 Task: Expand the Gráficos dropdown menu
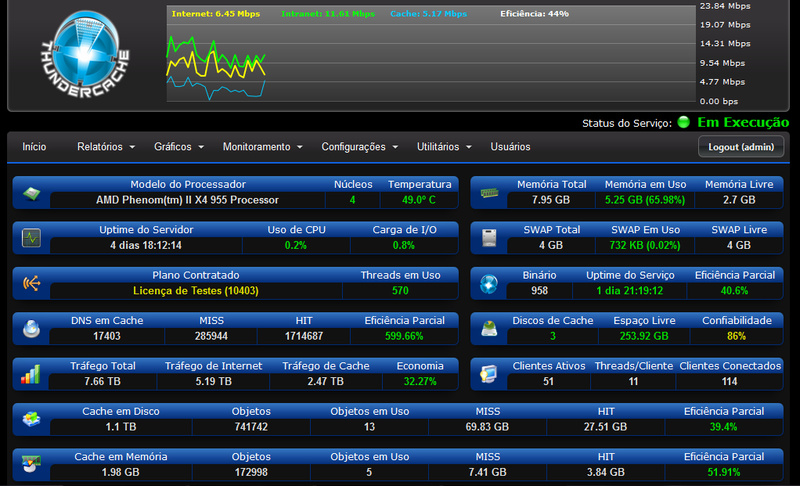(x=179, y=147)
